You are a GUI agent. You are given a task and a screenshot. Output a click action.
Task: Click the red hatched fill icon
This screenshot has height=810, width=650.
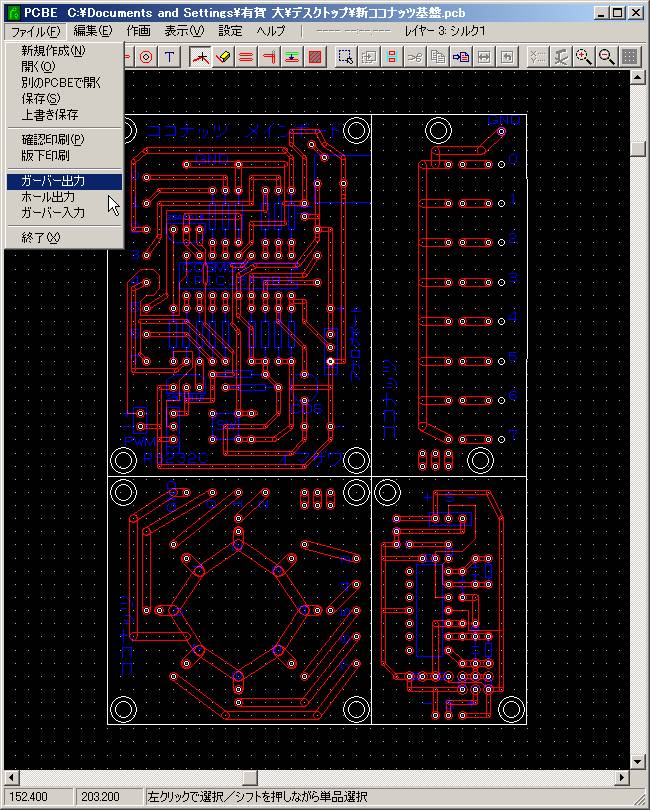315,56
